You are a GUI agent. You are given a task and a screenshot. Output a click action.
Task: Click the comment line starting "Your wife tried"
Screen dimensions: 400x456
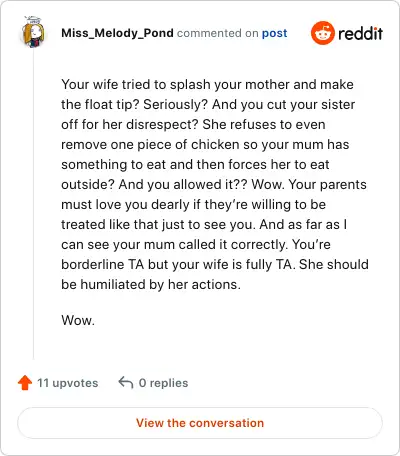[x=207, y=84]
